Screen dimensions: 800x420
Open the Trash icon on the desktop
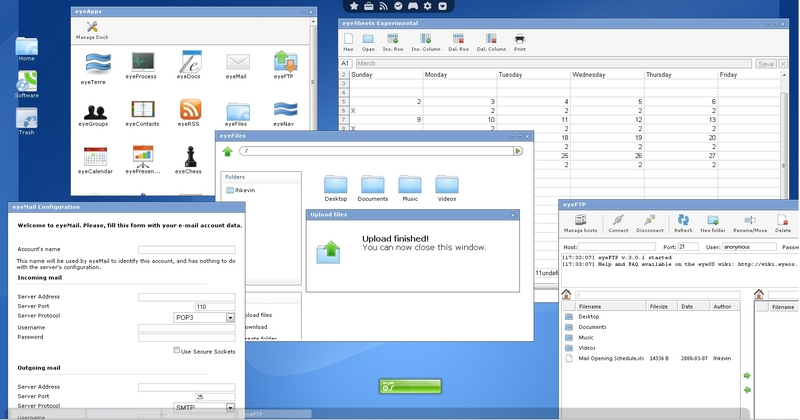tap(27, 120)
